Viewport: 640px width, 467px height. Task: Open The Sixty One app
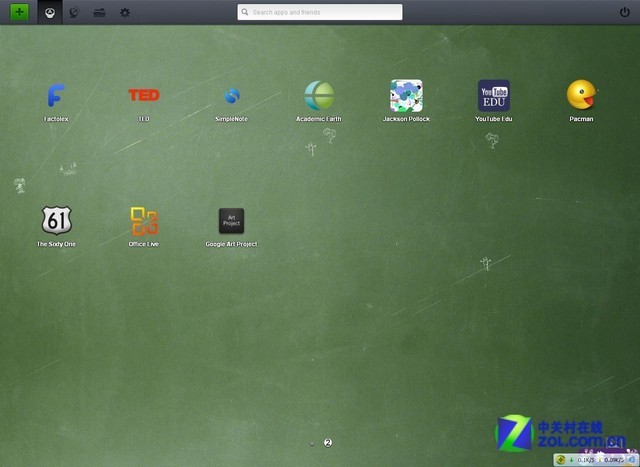point(56,221)
